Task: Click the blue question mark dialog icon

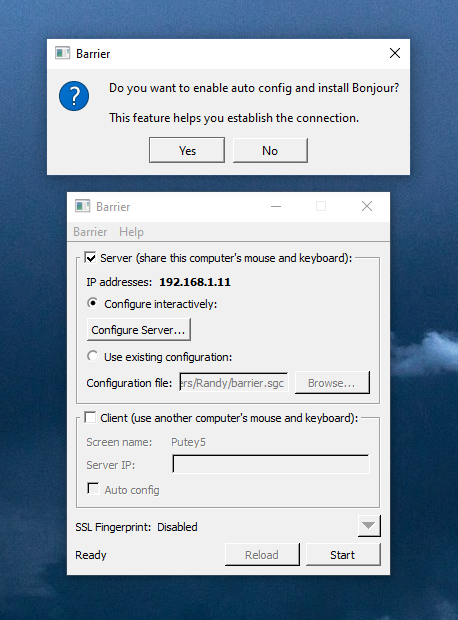Action: 74,96
